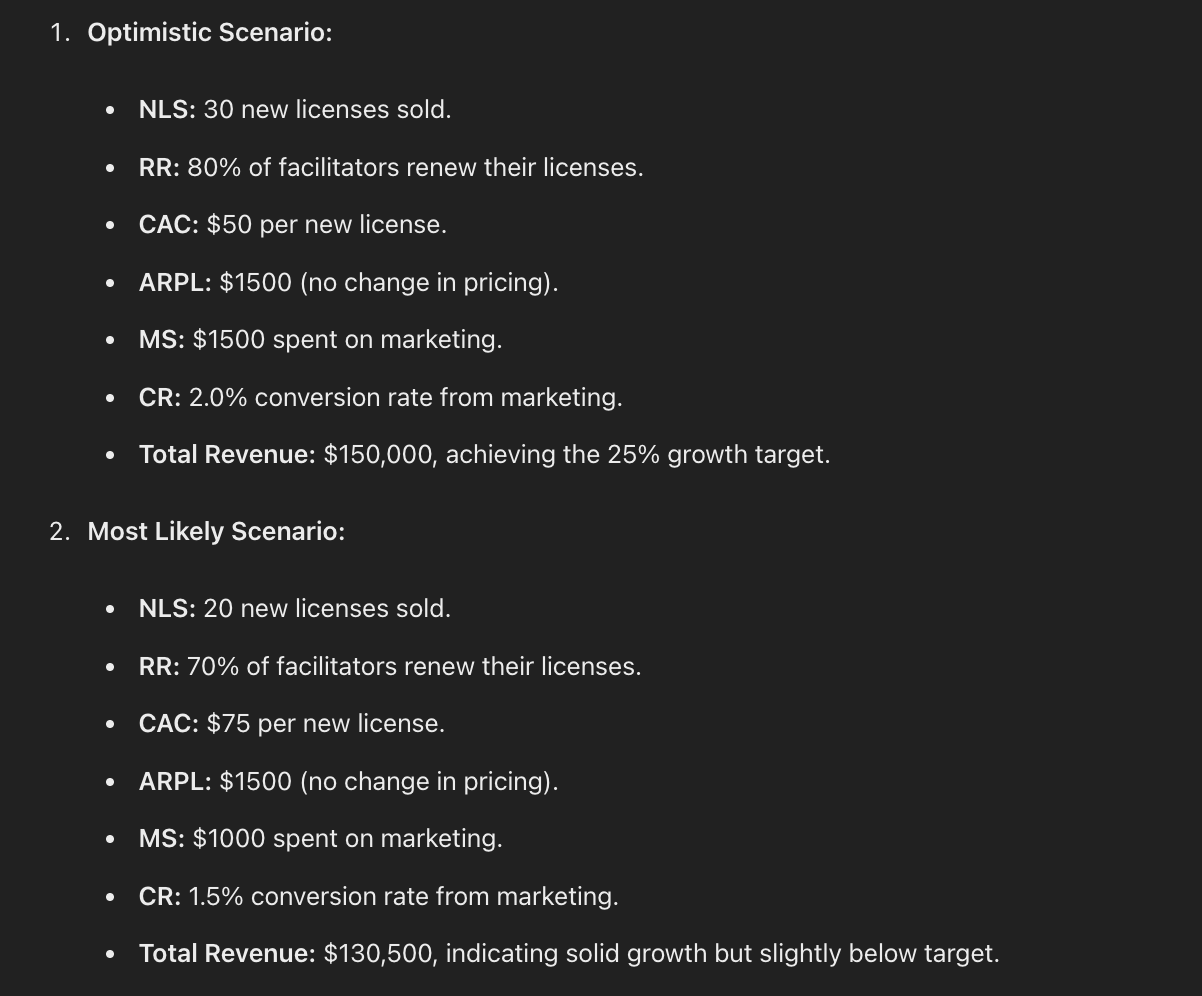Click the 'slightly below target' text
This screenshot has width=1202, height=996.
(878, 953)
